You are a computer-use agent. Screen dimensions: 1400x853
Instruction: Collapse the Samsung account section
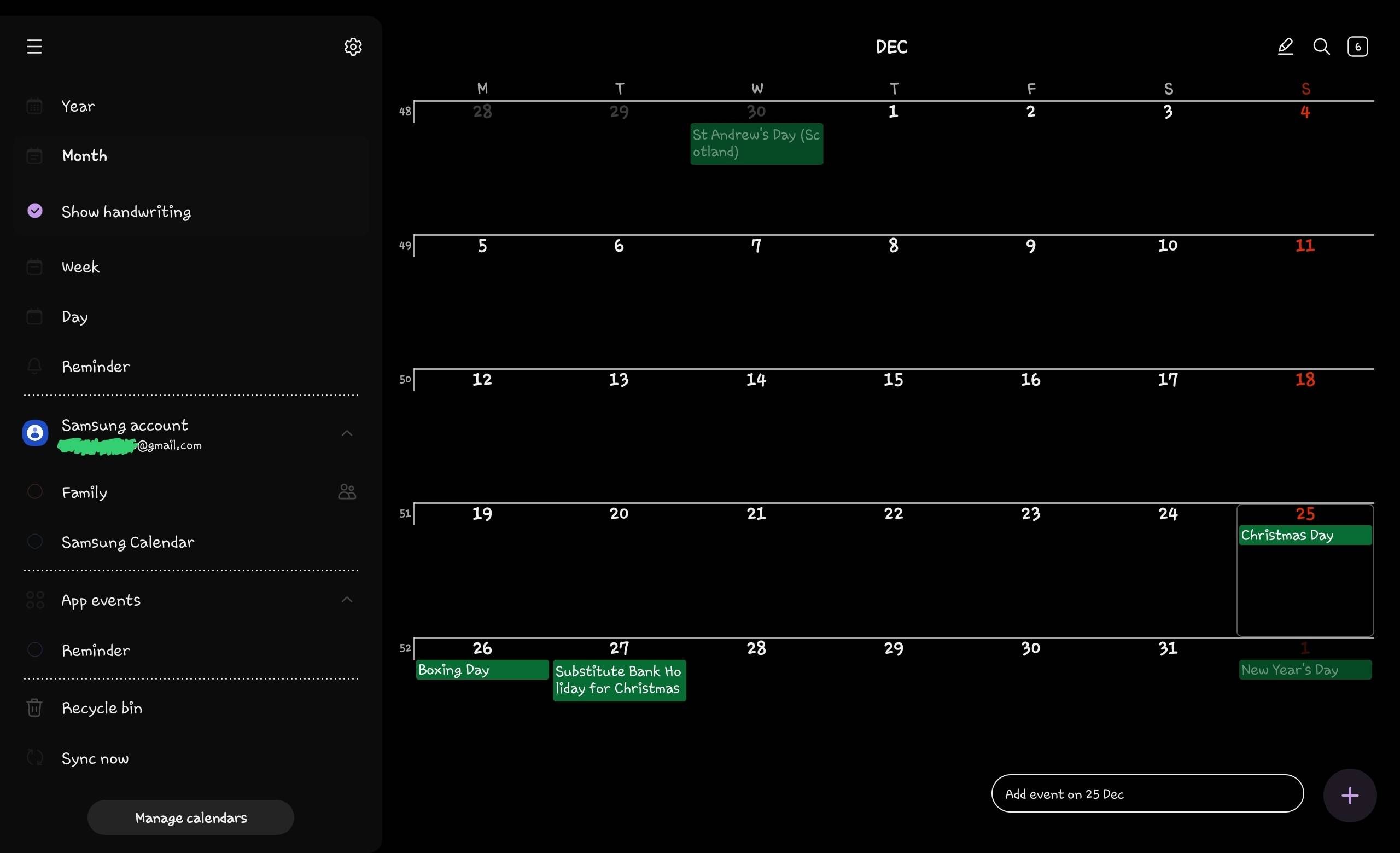click(347, 433)
